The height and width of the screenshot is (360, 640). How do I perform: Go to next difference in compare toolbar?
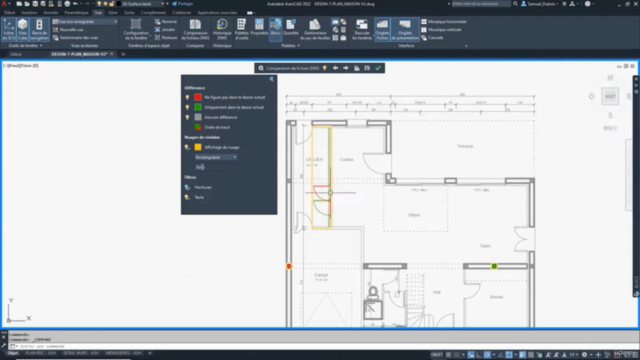[346, 68]
